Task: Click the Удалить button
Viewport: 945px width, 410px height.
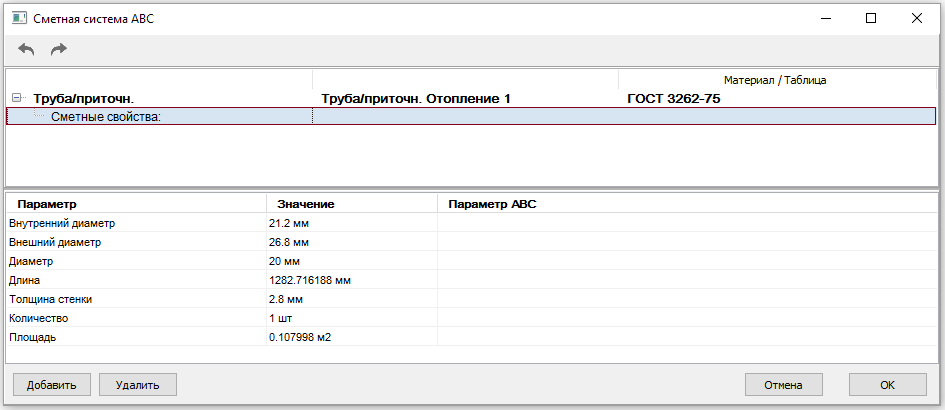Action: point(137,385)
